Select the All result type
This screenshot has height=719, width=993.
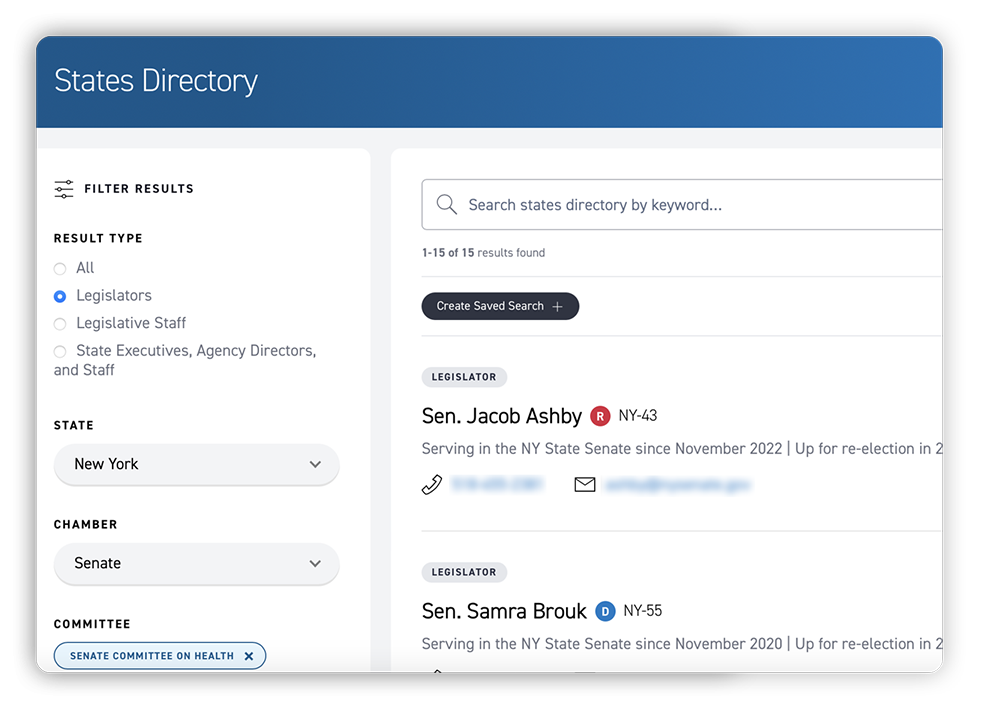(x=60, y=267)
